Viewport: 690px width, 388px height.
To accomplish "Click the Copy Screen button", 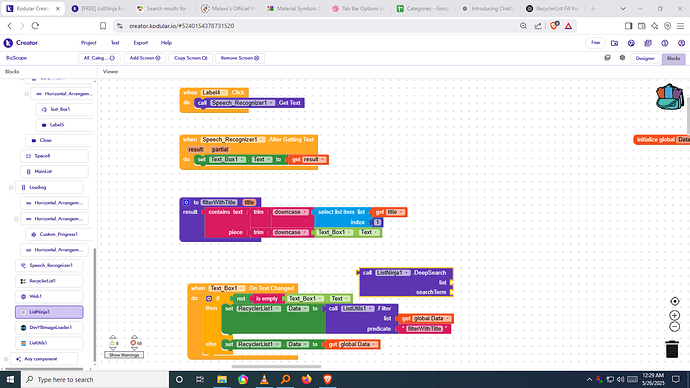I will click(x=191, y=58).
